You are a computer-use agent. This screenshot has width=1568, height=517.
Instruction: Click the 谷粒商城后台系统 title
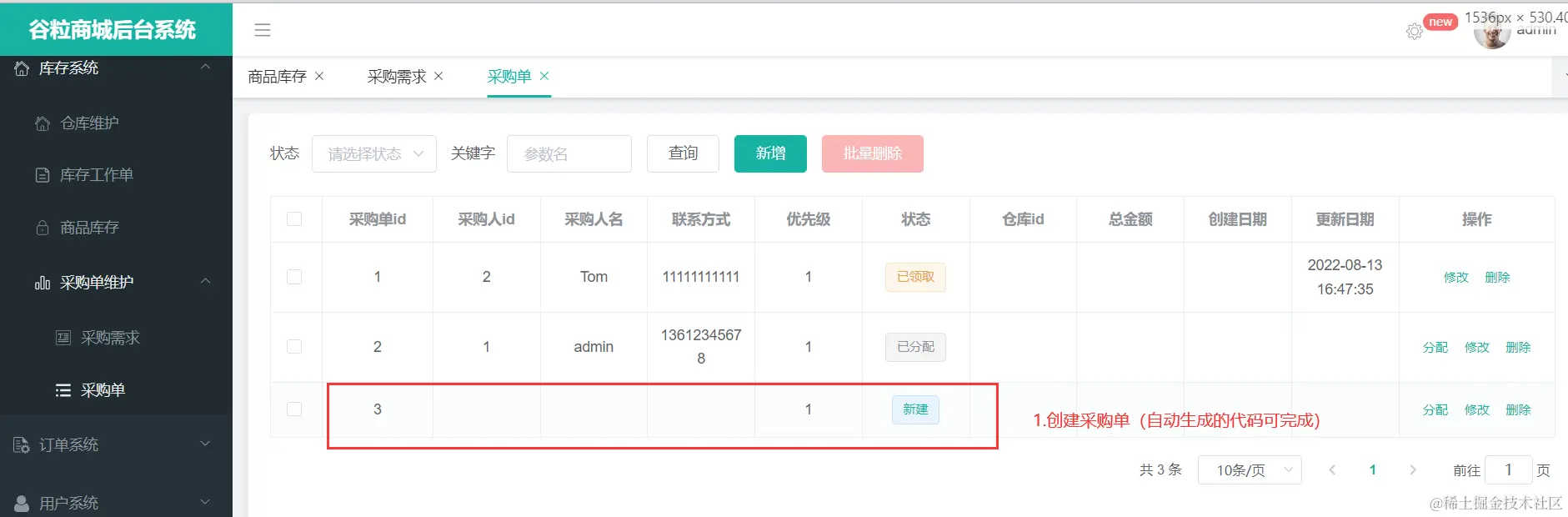click(113, 30)
